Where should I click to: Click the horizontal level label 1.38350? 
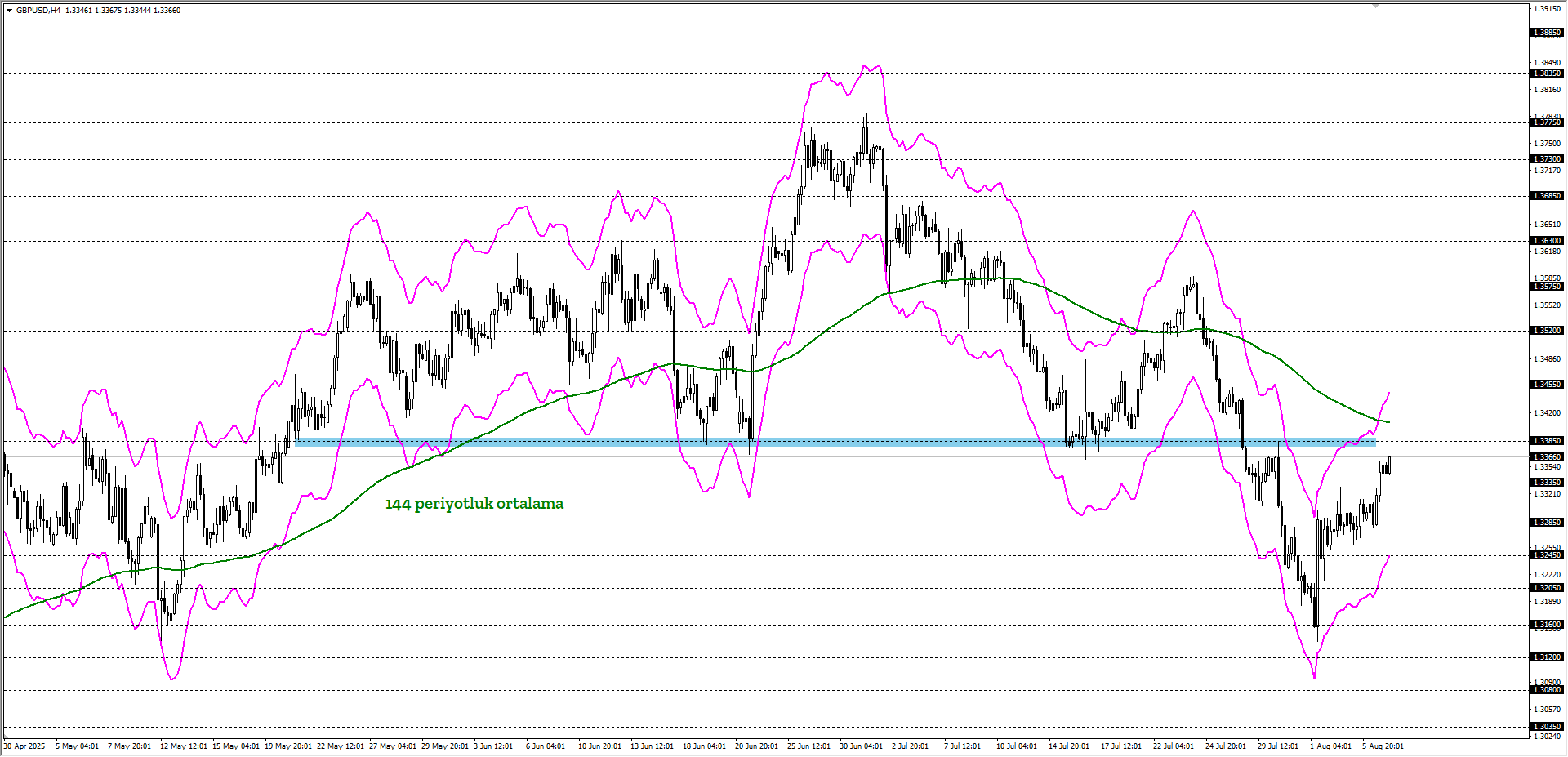click(1547, 73)
